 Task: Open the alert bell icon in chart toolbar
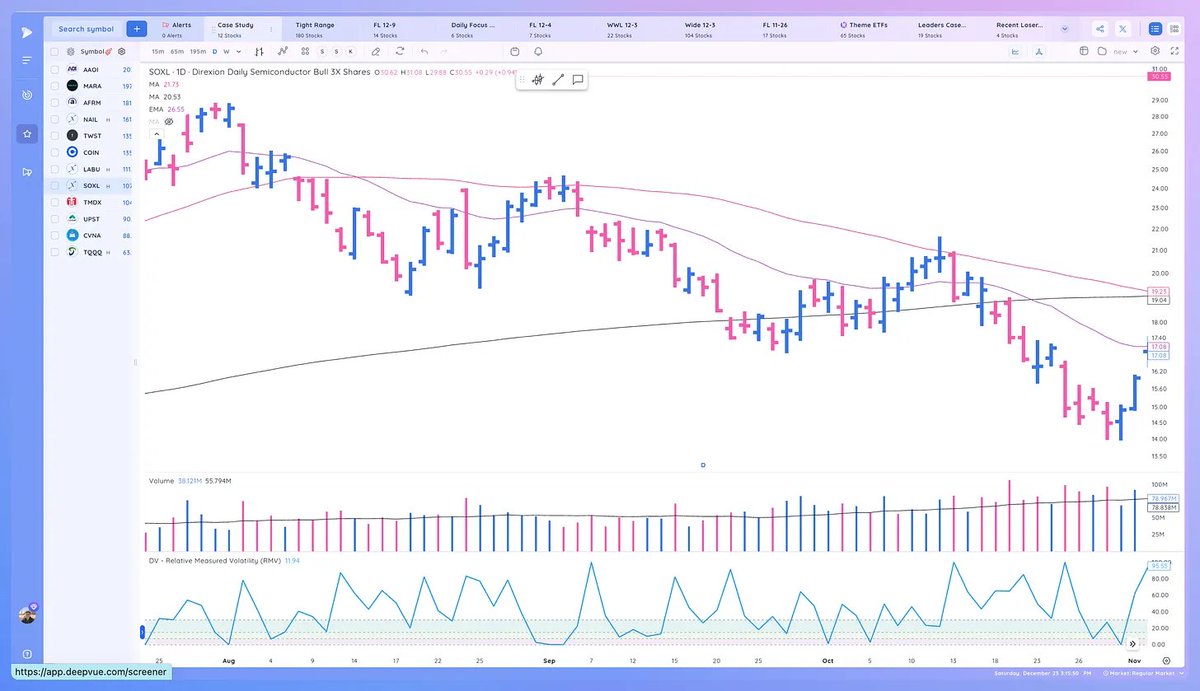point(538,51)
